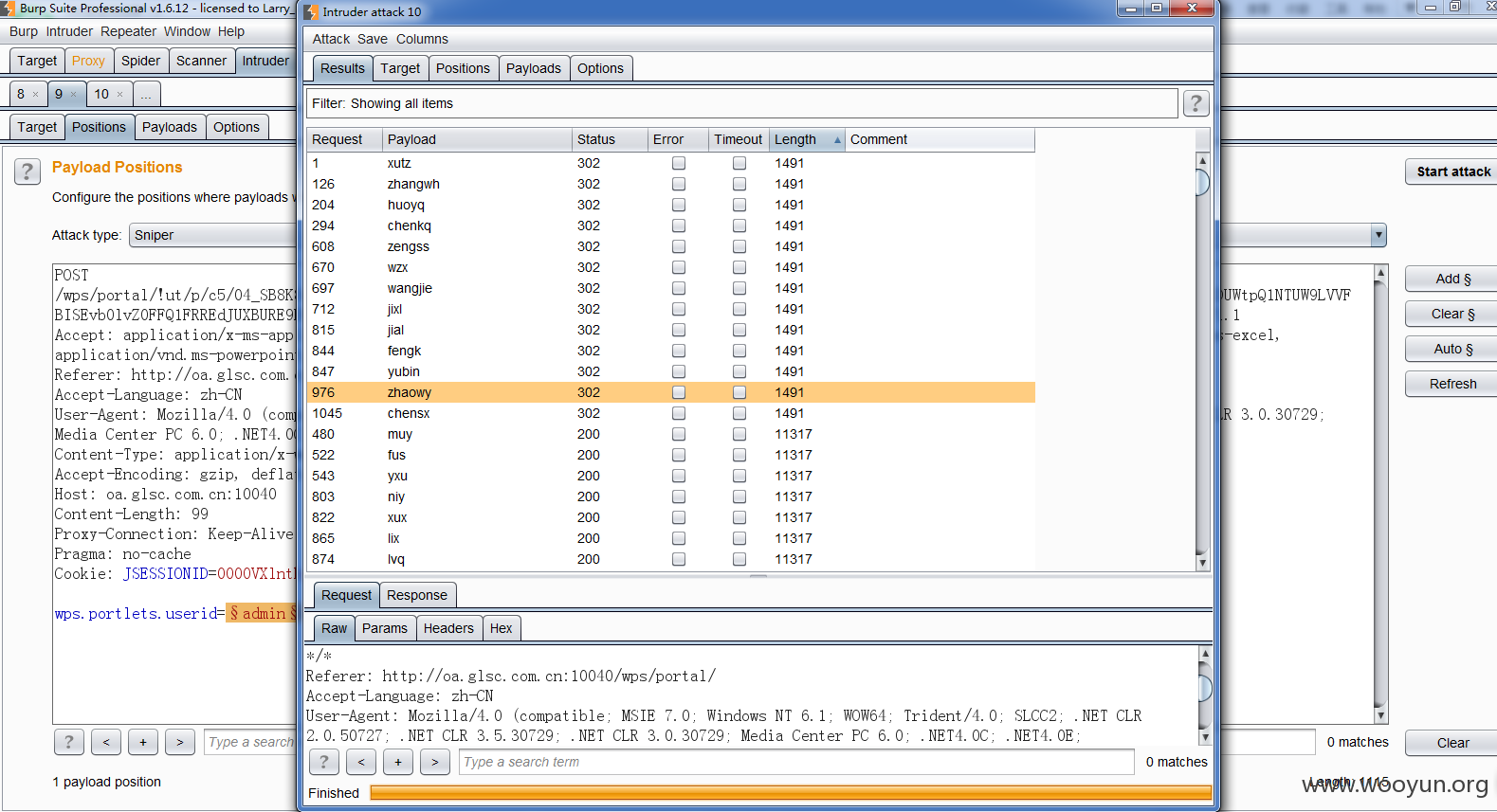Open Payloads tab in main Intruder window
The width and height of the screenshot is (1497, 812).
170,127
